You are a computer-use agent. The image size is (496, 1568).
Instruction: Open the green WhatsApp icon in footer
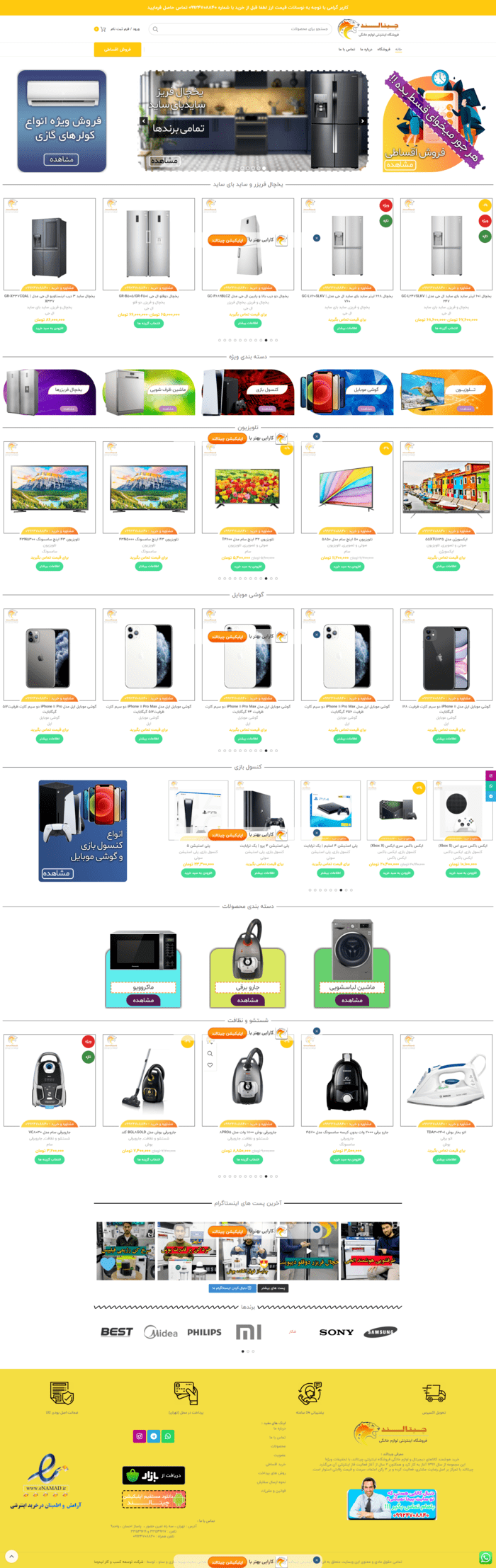[168, 1436]
